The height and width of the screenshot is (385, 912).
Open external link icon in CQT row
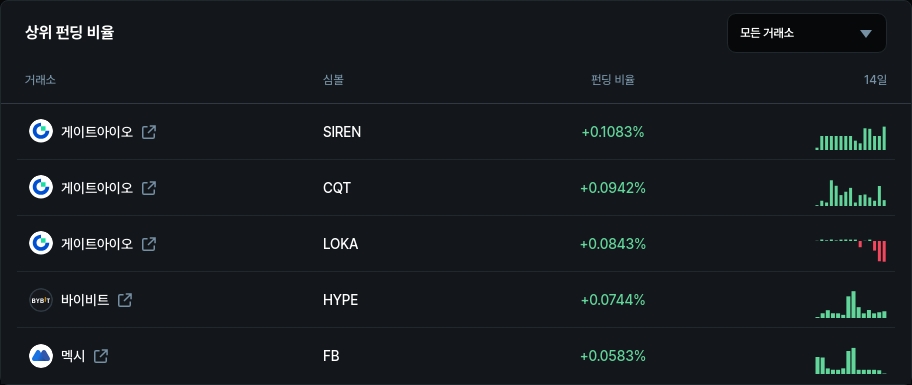tap(149, 188)
